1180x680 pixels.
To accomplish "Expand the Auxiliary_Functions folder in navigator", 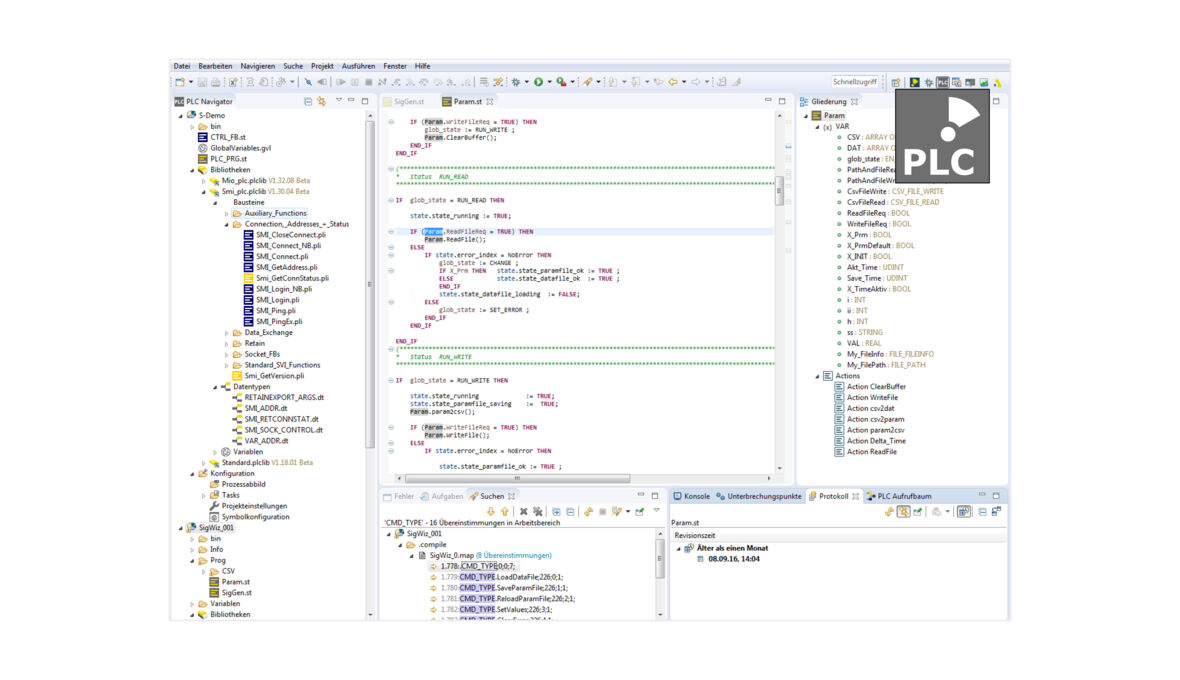I will click(x=227, y=213).
